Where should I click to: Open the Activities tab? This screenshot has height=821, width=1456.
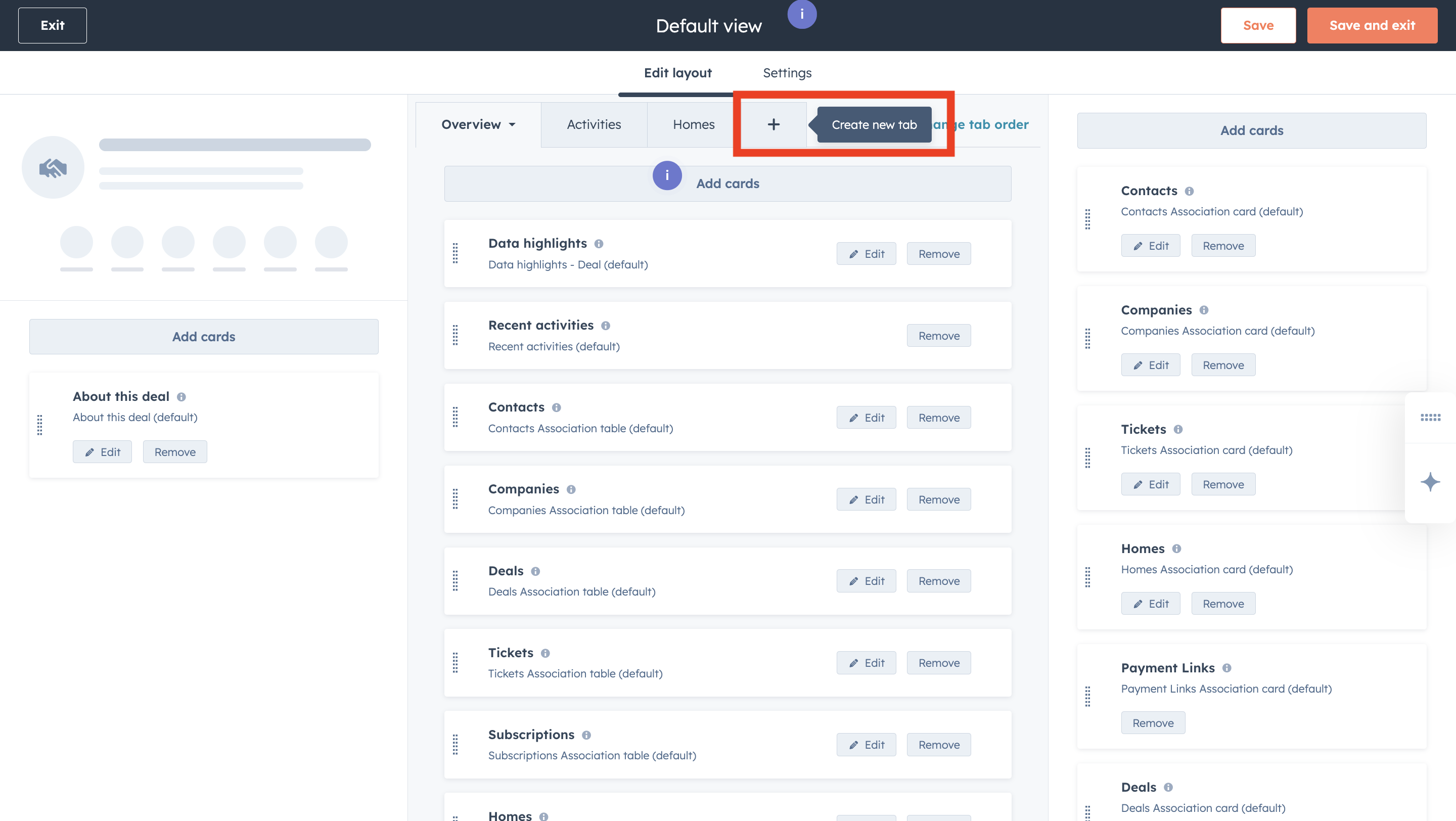[x=594, y=124]
